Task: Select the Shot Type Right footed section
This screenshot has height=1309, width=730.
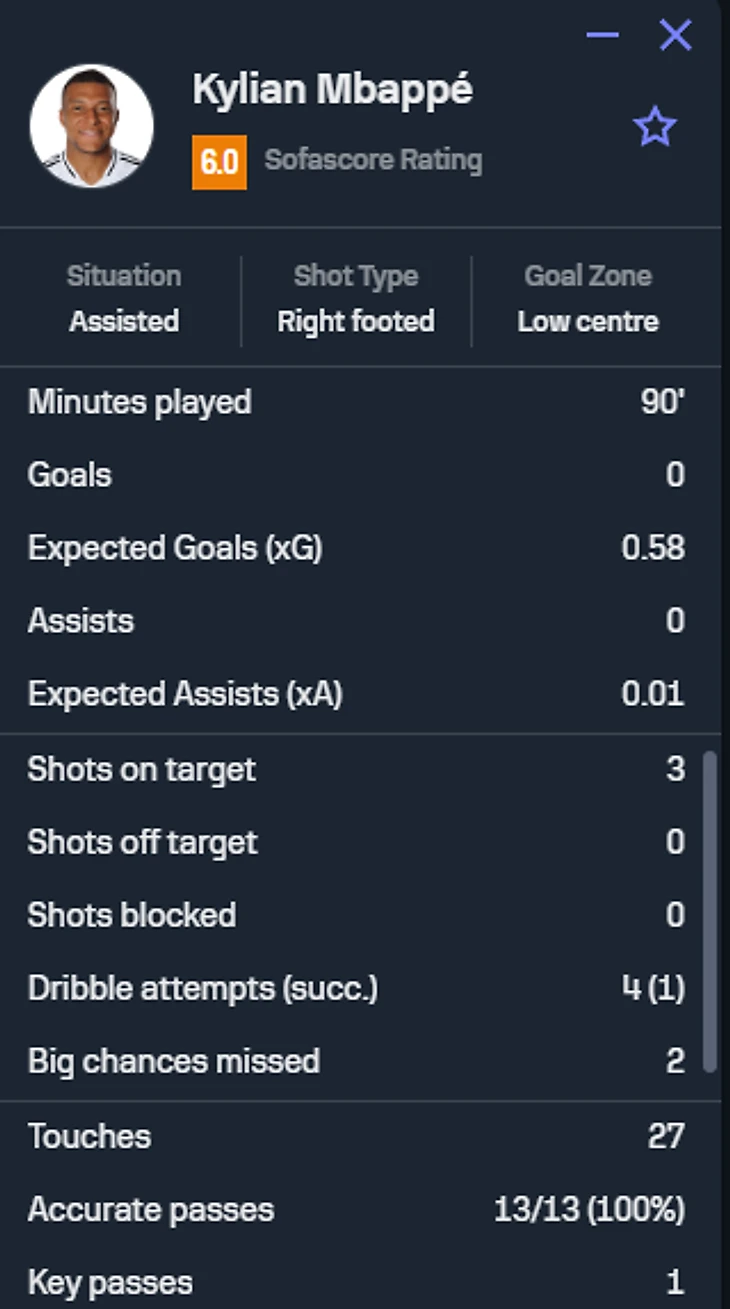Action: [356, 299]
